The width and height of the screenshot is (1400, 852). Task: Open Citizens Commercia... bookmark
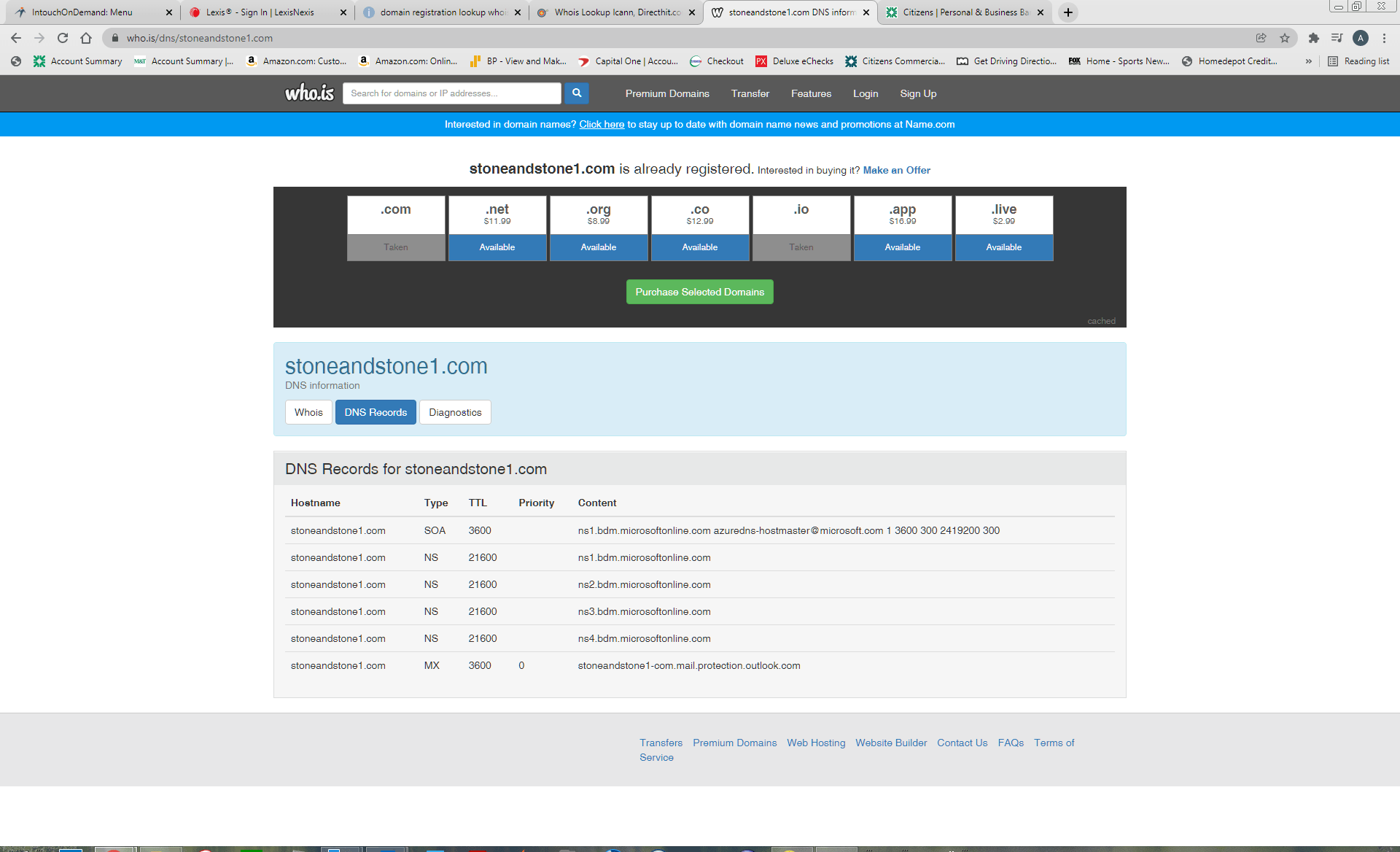point(895,61)
